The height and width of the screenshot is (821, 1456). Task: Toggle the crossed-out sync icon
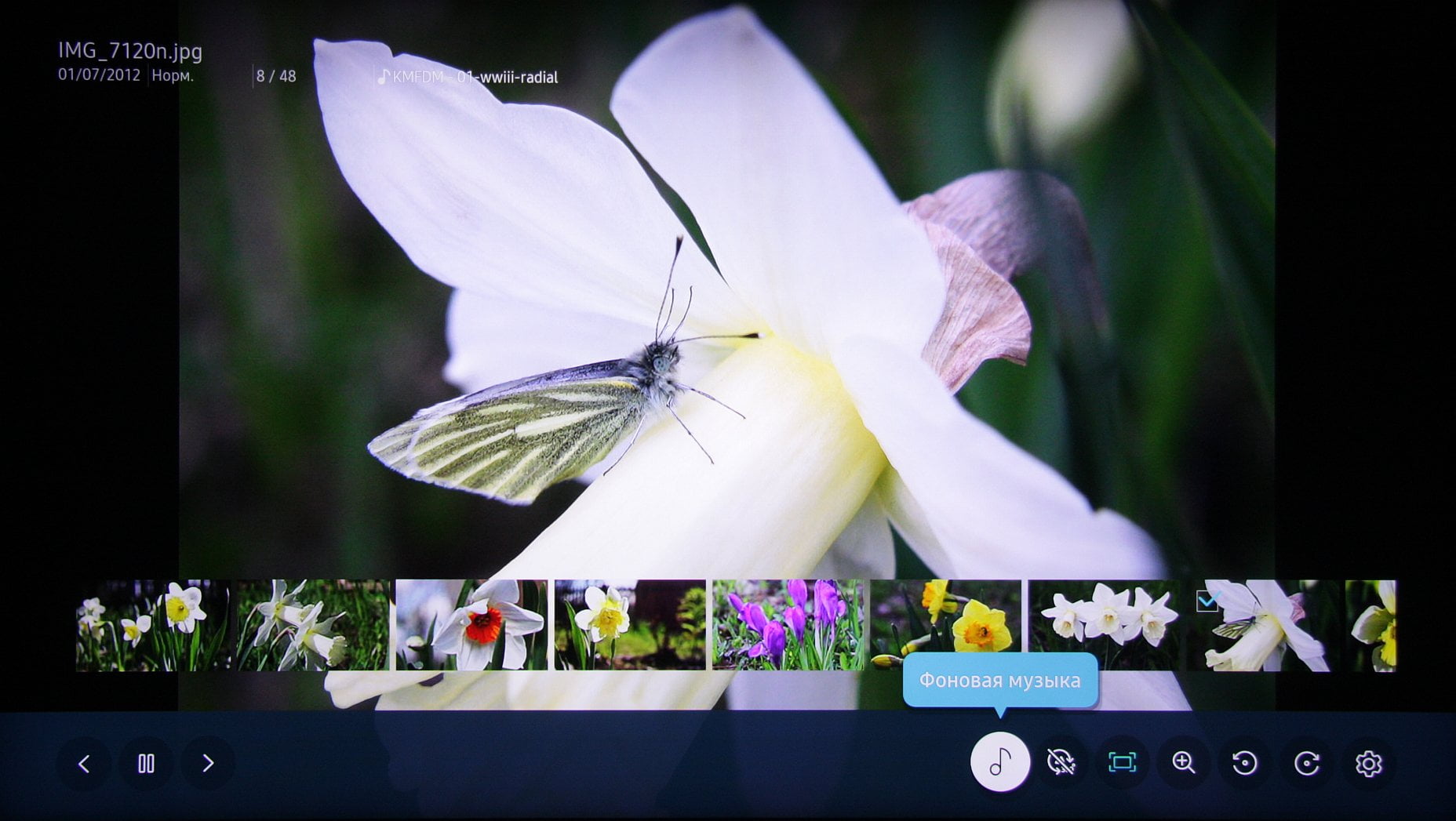(x=1061, y=762)
